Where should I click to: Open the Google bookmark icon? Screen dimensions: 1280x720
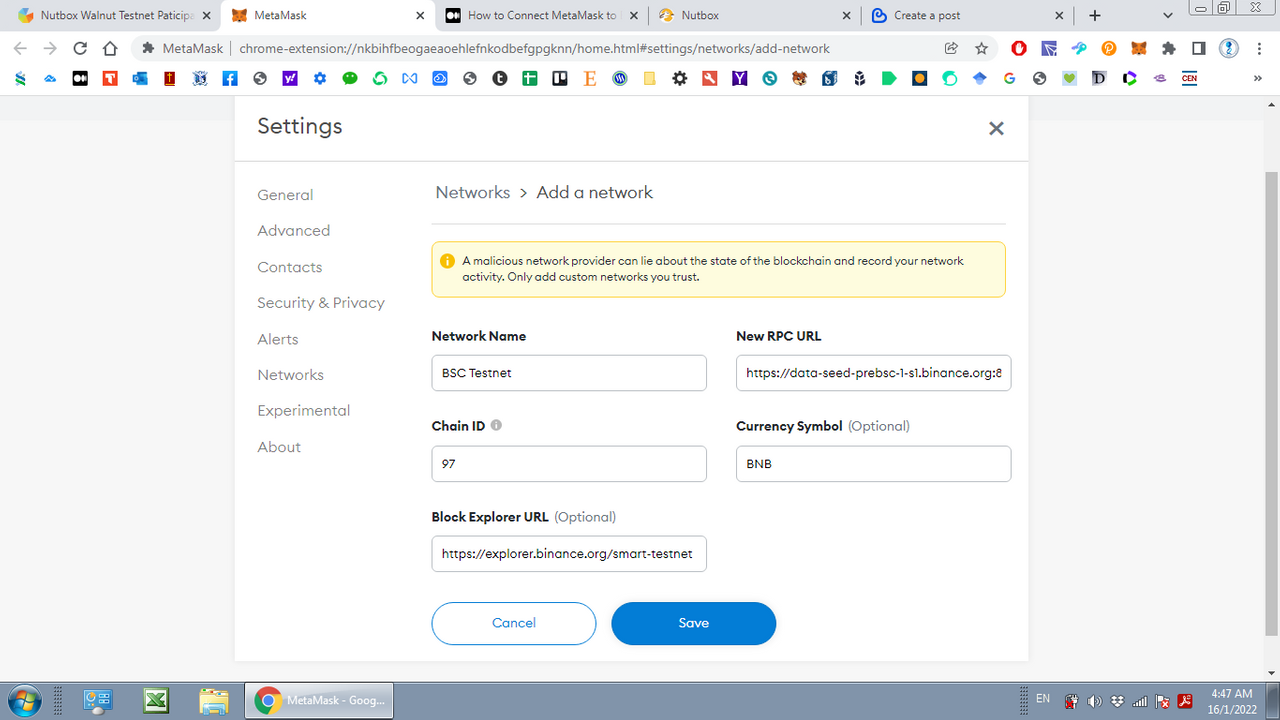[1009, 78]
